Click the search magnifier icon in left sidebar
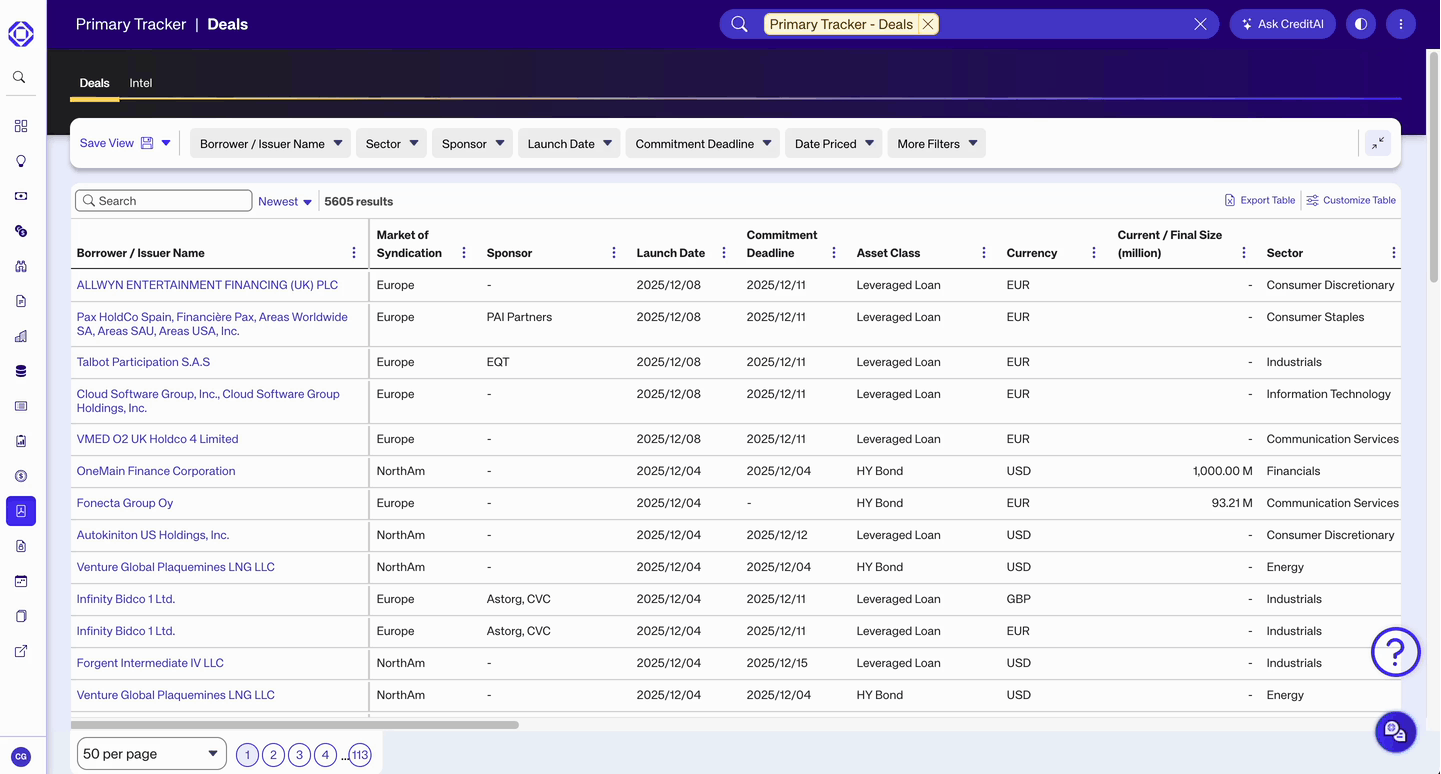The height and width of the screenshot is (774, 1441). [x=20, y=77]
